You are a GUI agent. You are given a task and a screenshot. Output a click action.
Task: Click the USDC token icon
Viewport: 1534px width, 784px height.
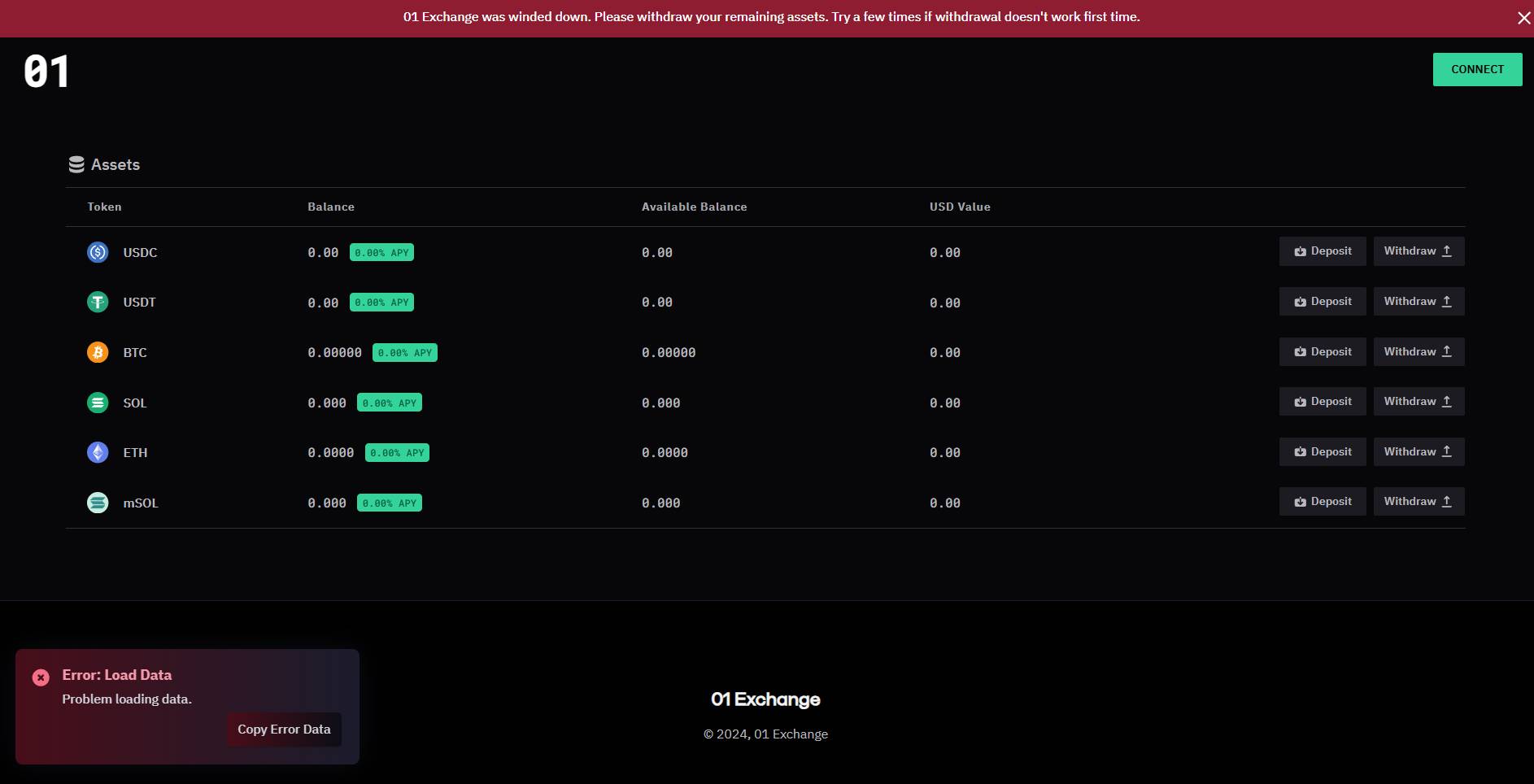[x=98, y=252]
